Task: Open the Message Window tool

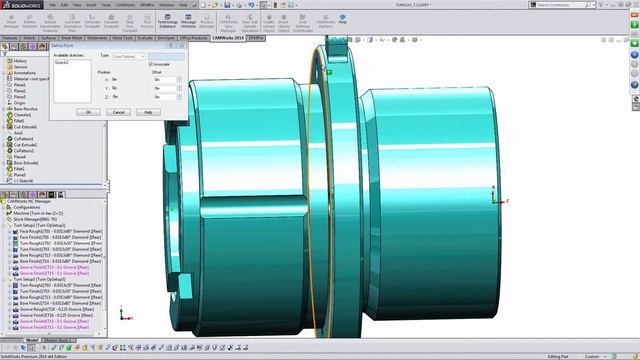Action: pos(188,21)
